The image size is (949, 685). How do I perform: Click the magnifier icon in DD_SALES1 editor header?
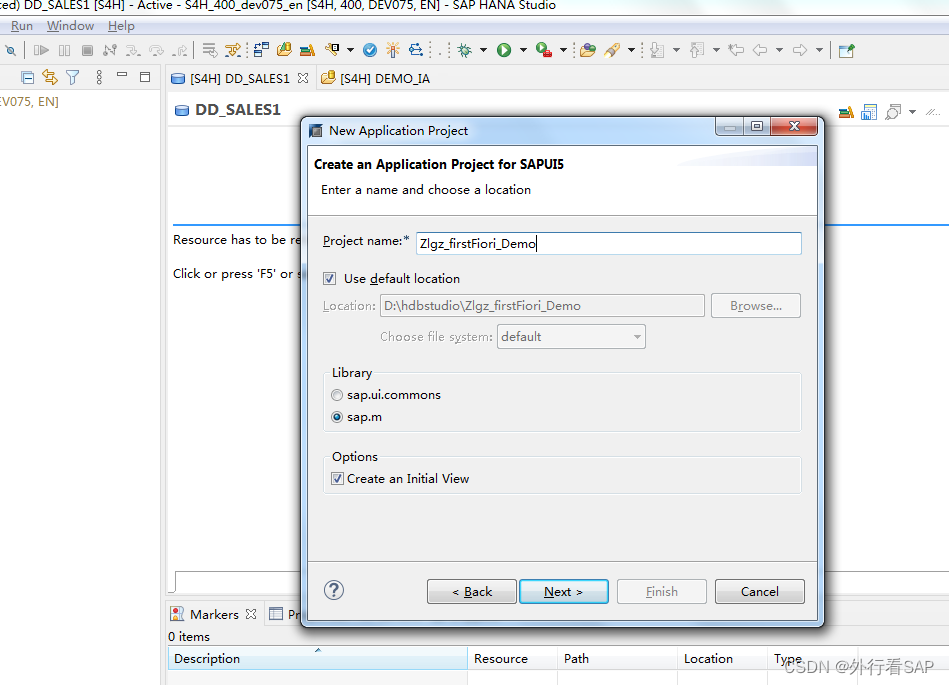pyautogui.click(x=893, y=112)
